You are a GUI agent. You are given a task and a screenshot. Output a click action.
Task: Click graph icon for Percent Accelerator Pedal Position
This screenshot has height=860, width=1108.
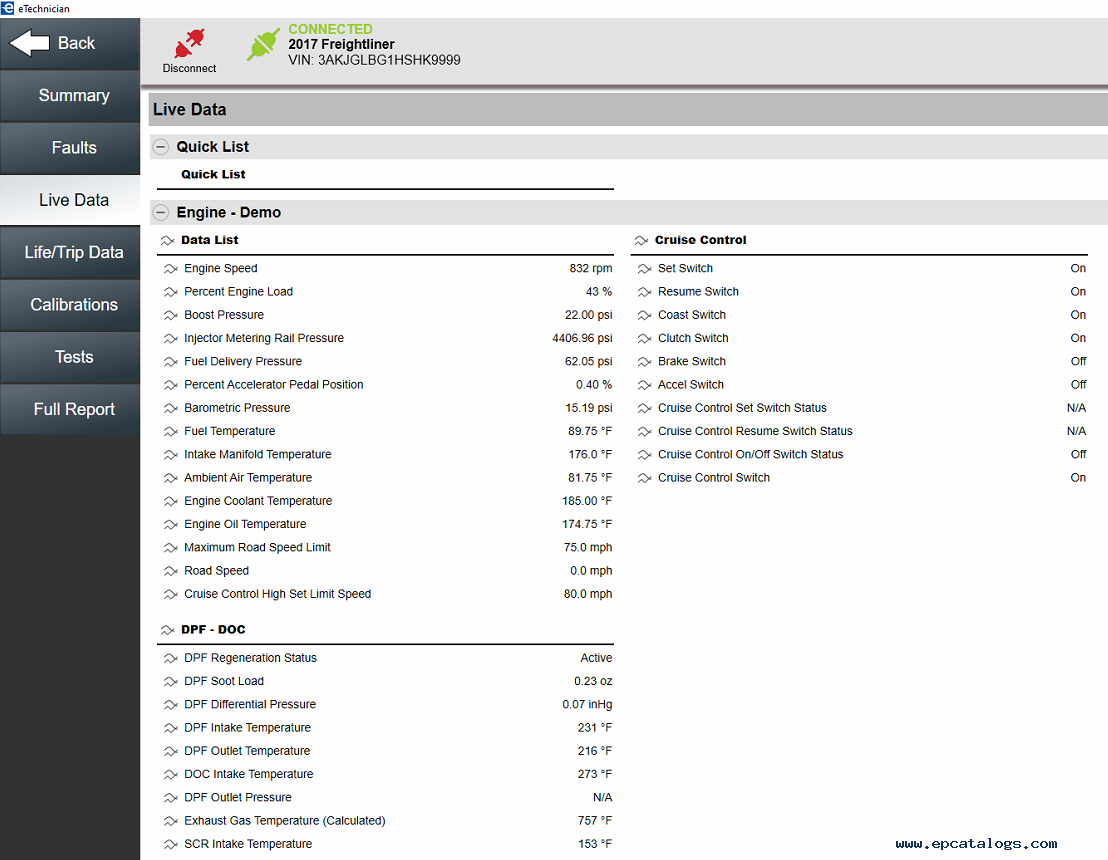click(x=170, y=385)
